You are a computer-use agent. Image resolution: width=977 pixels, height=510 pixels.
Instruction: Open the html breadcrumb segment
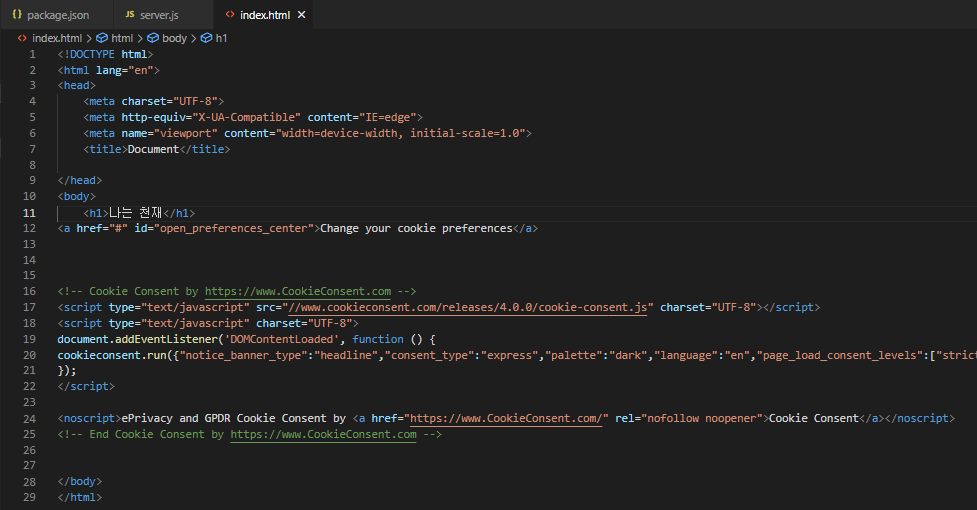122,38
